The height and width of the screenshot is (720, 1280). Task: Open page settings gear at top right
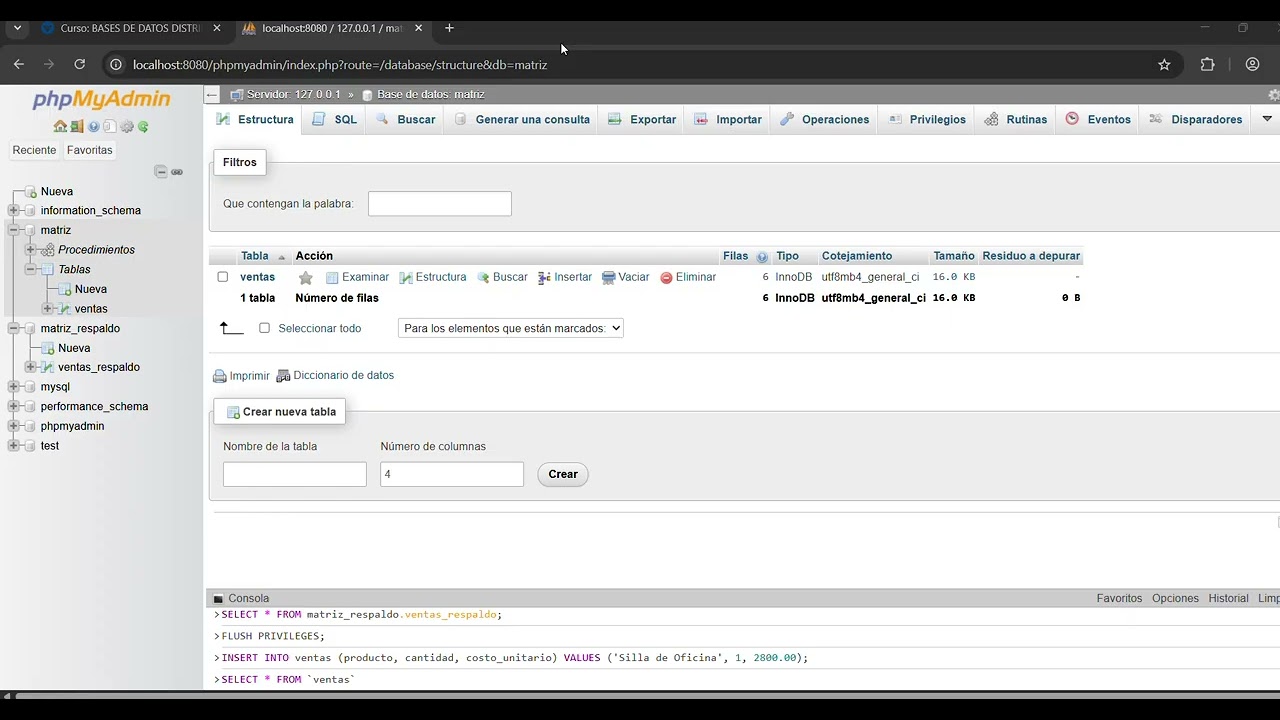click(1273, 95)
